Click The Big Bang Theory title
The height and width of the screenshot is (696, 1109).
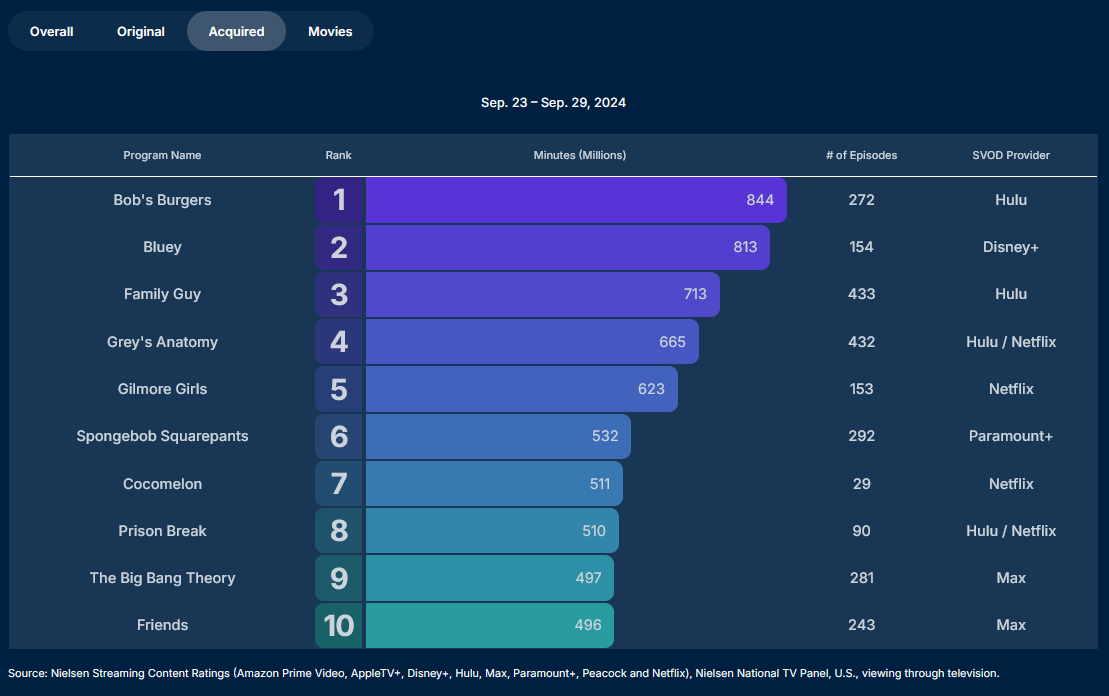coord(162,578)
